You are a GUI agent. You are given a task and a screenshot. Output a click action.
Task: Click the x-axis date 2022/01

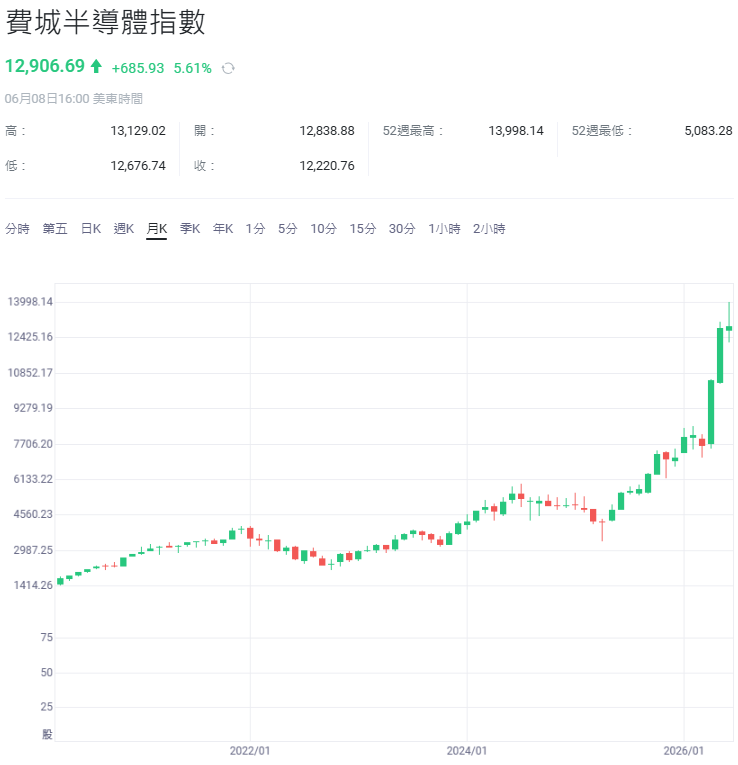click(250, 751)
